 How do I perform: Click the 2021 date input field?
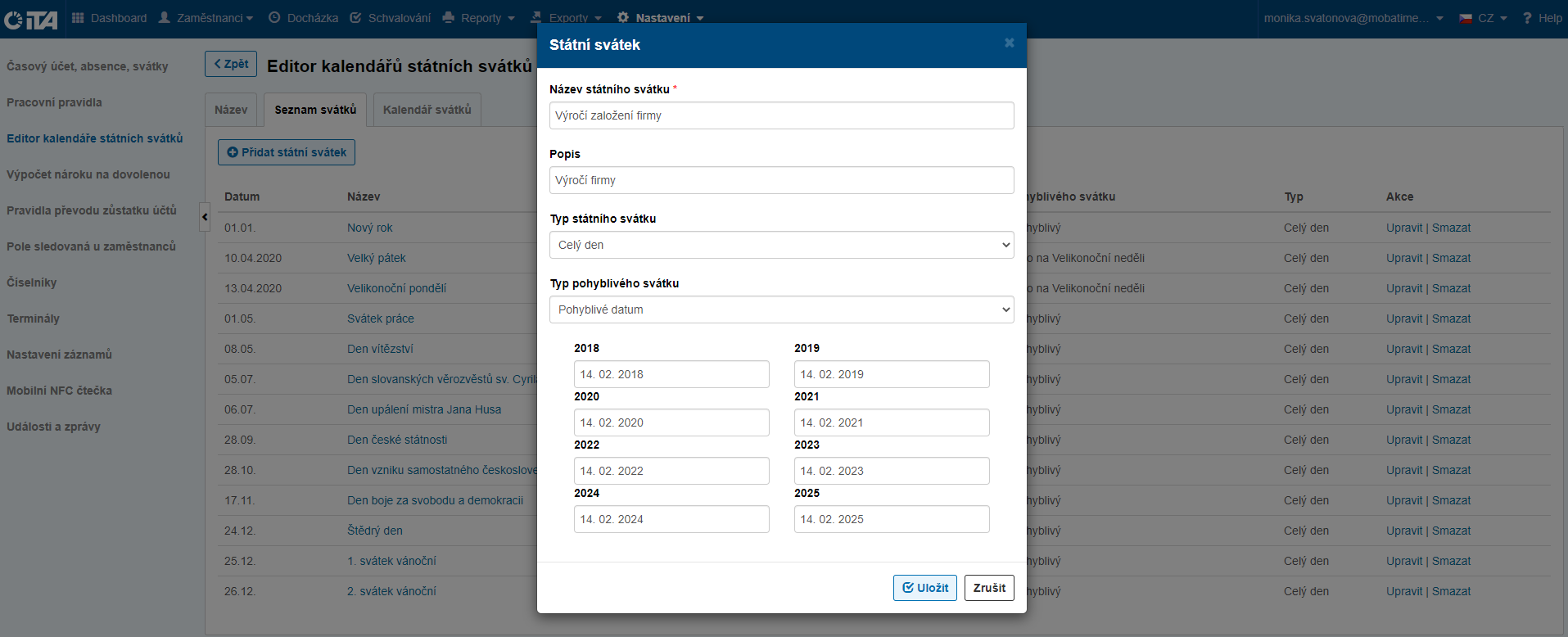[x=891, y=422]
